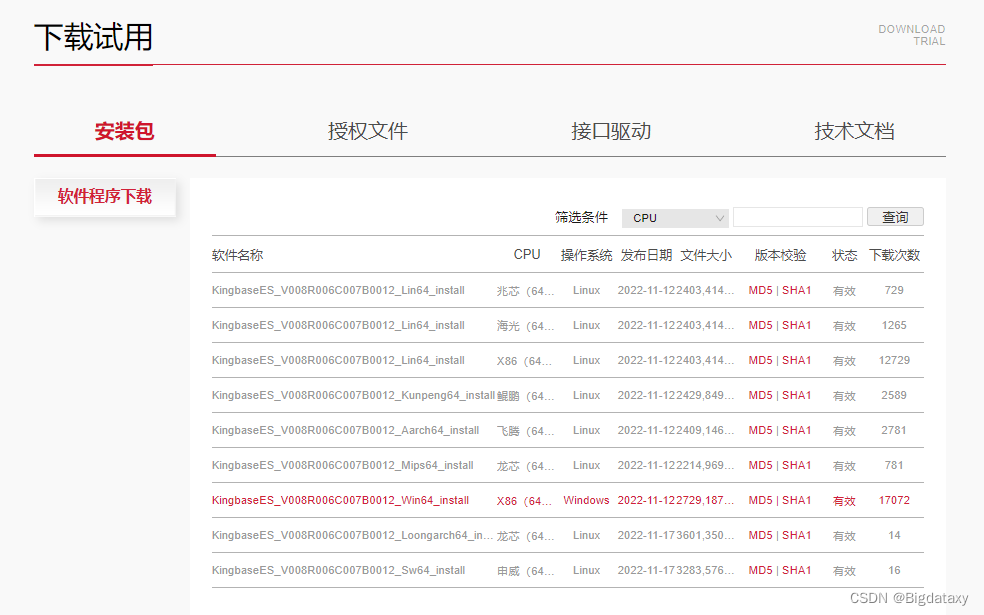The height and width of the screenshot is (615, 984).
Task: Switch to the 接口驱动 tab
Action: 611,131
